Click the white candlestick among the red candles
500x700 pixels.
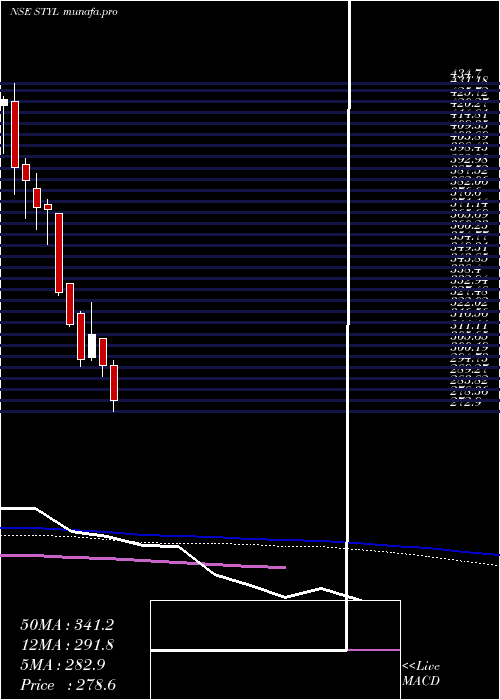[92, 346]
